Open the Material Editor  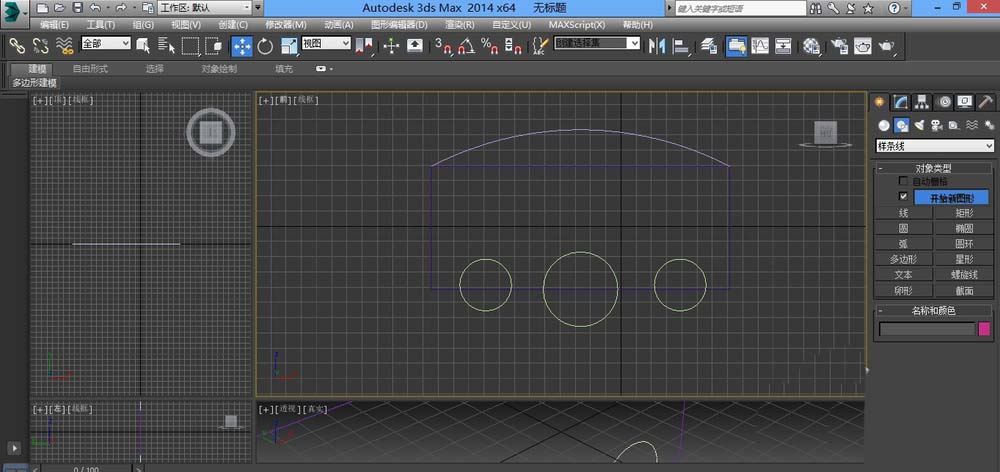(811, 46)
